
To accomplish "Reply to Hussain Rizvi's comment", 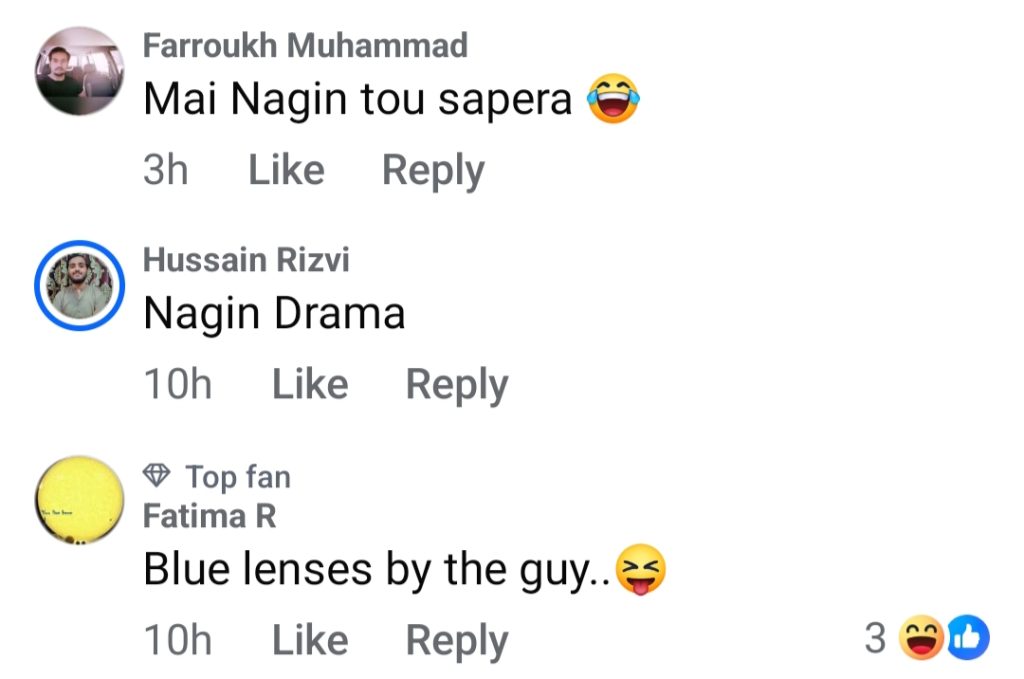I will click(457, 384).
